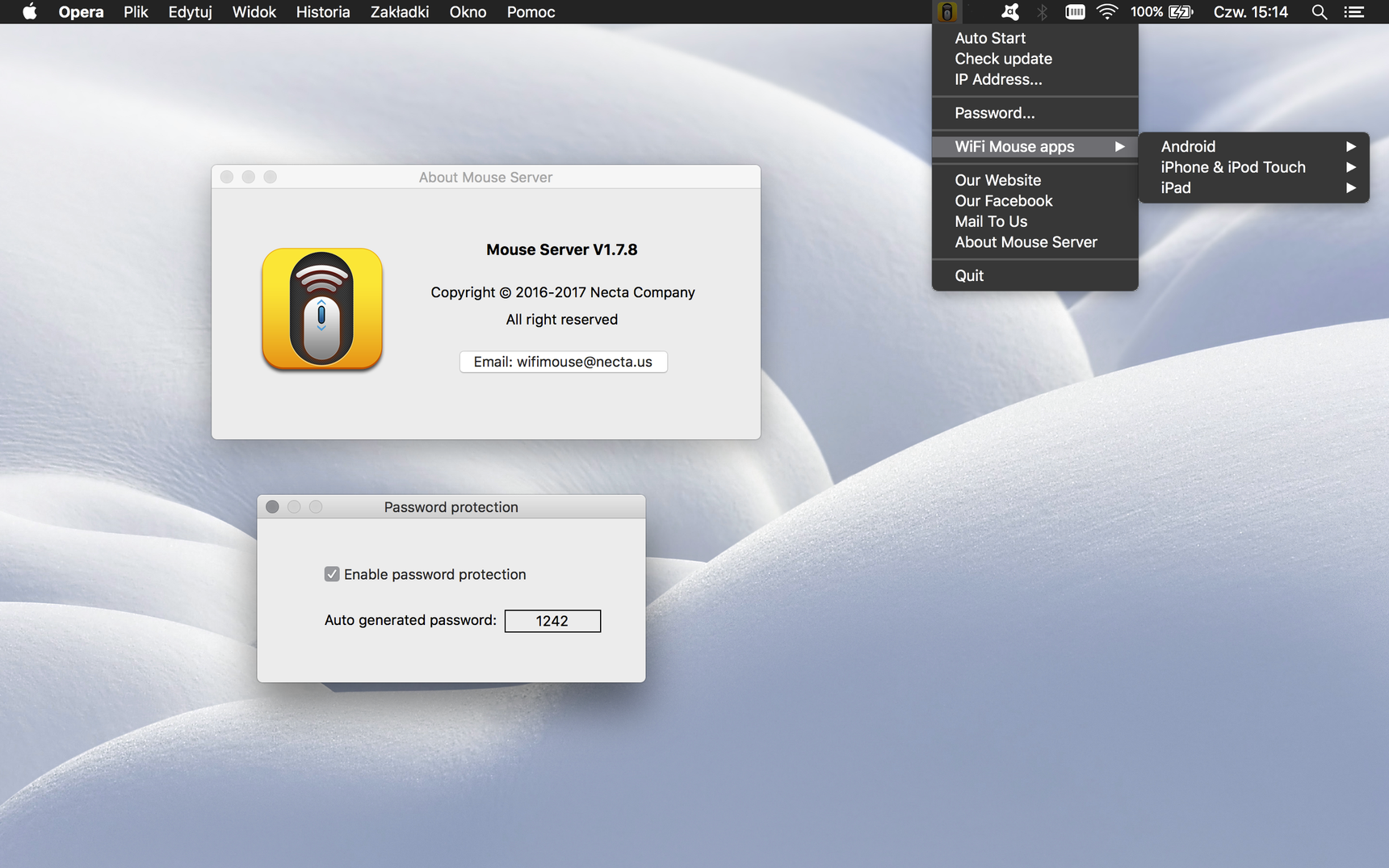The image size is (1389, 868).
Task: Click the battery status icon
Action: (x=1181, y=12)
